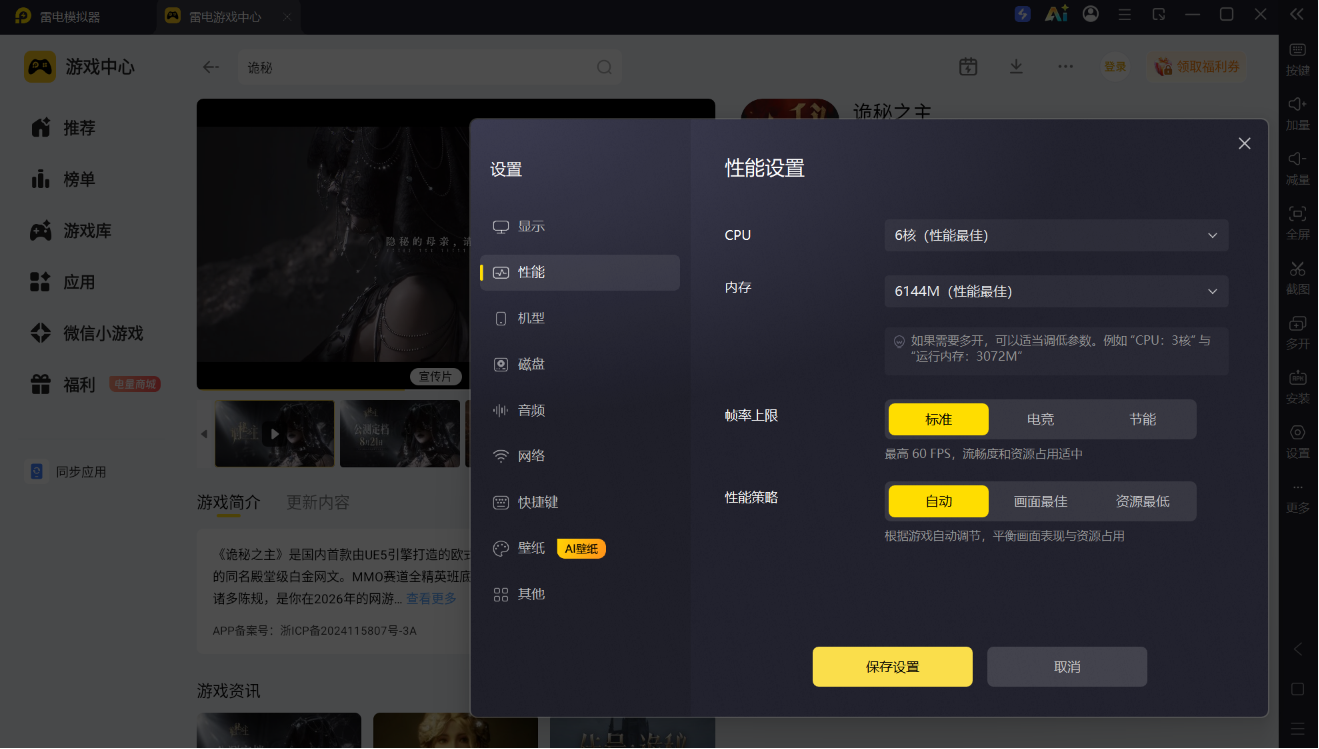The width and height of the screenshot is (1319, 749).
Task: Open 机型 settings section
Action: [x=580, y=319]
